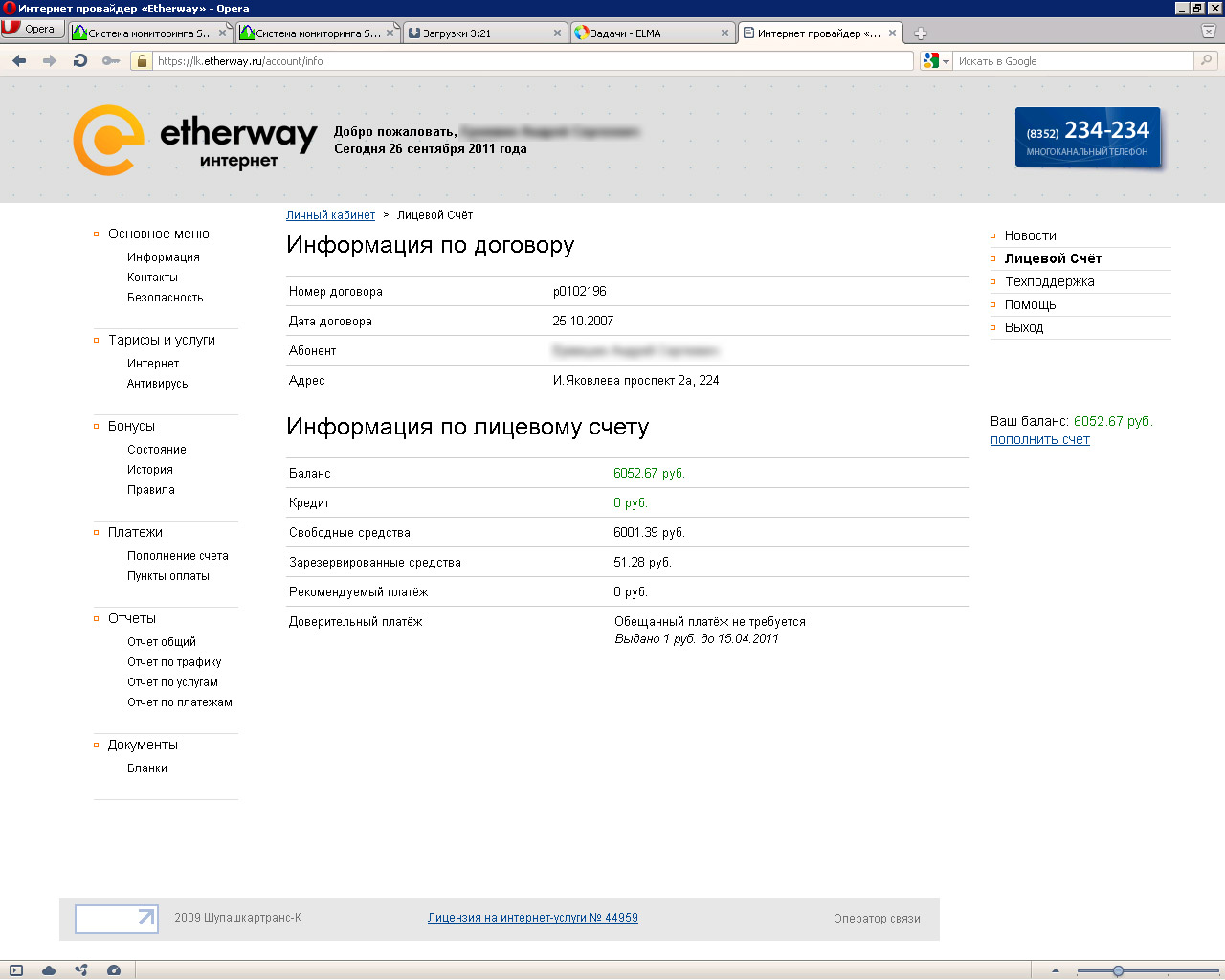Open Лицензия на интернет-услуги № 44959 link

[x=533, y=918]
